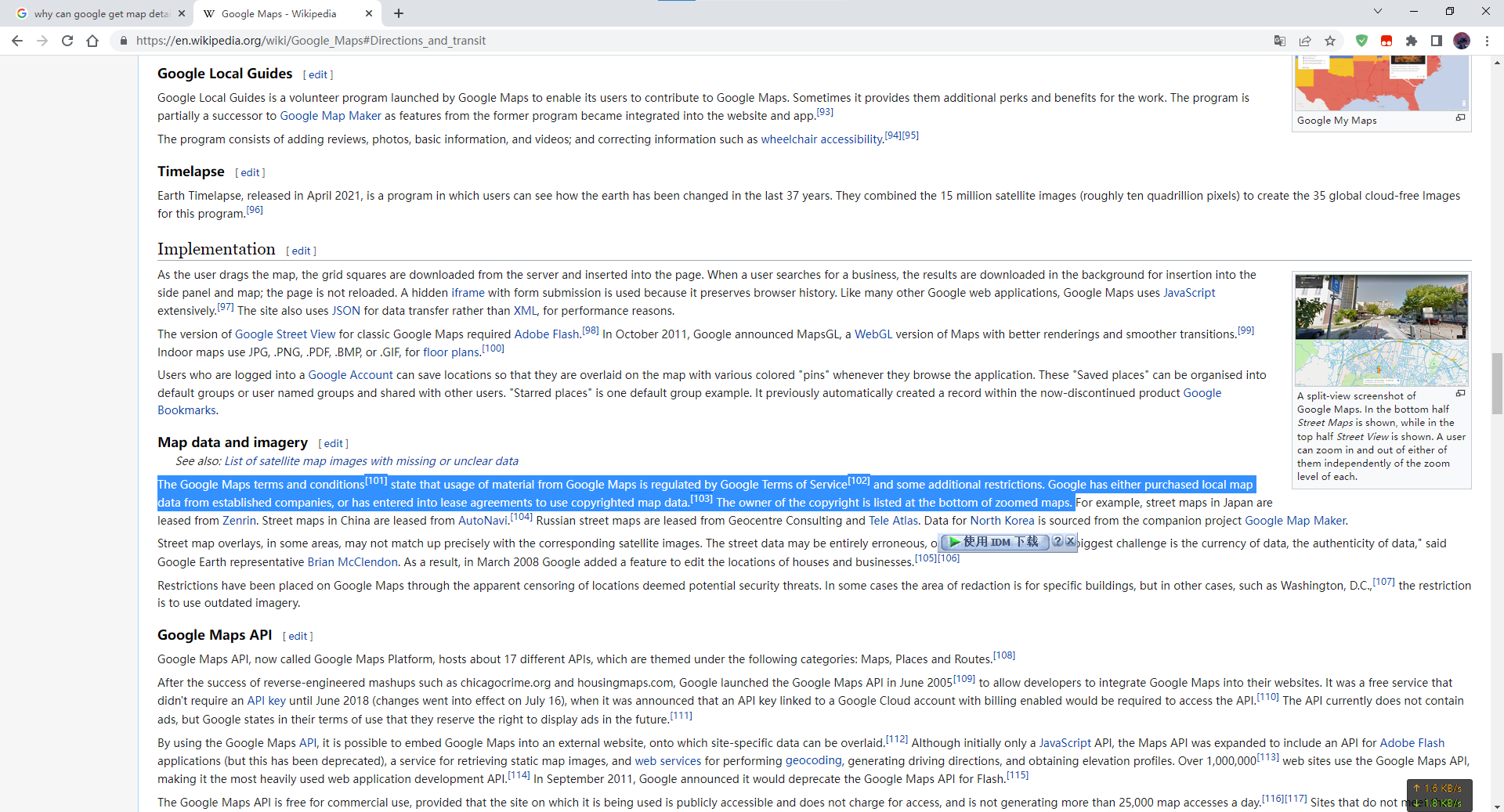Click the IDM download play button
This screenshot has width=1504, height=812.
coord(993,542)
